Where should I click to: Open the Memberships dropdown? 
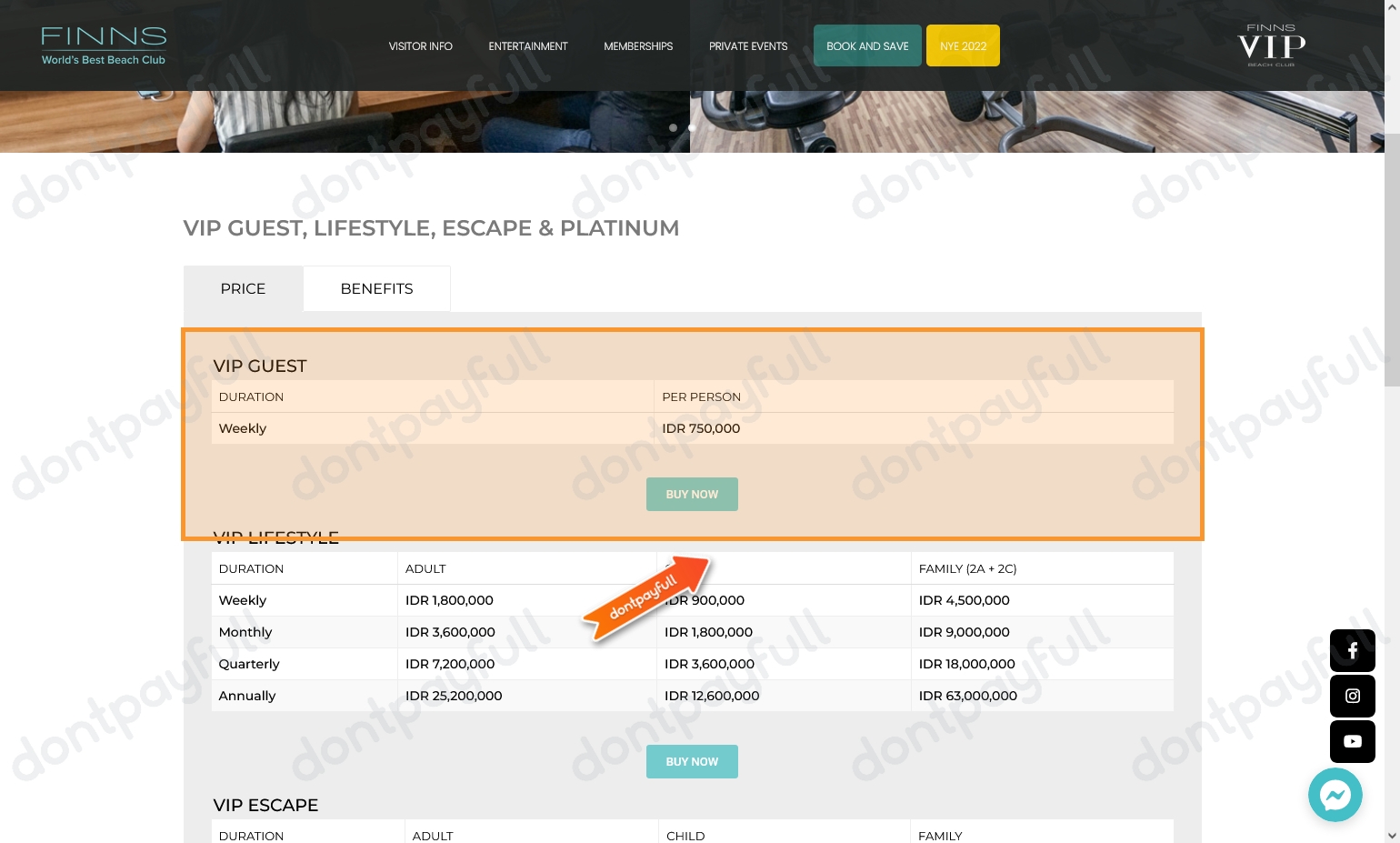637,45
